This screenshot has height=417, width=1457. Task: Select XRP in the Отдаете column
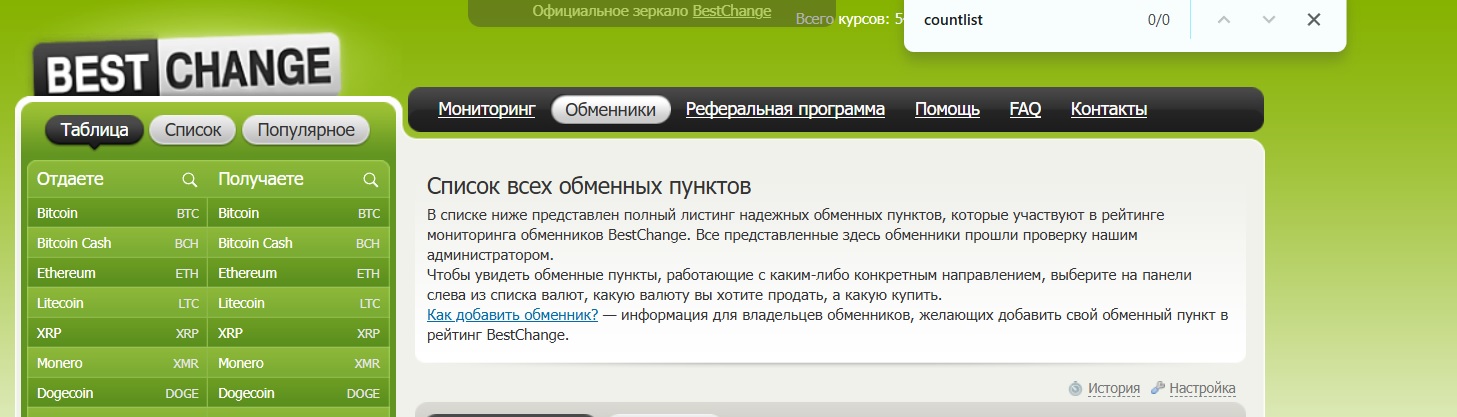(x=117, y=333)
